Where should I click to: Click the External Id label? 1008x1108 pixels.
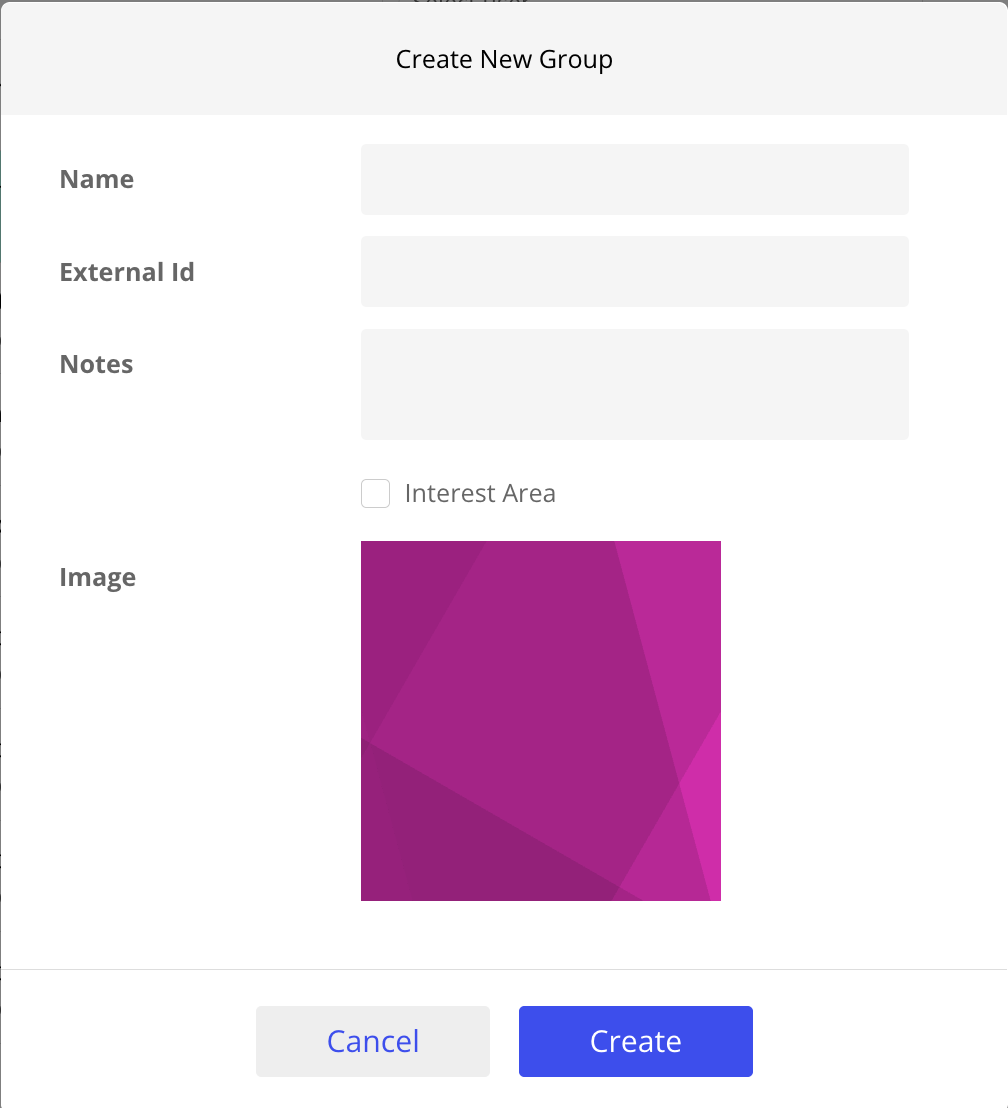[x=127, y=272]
